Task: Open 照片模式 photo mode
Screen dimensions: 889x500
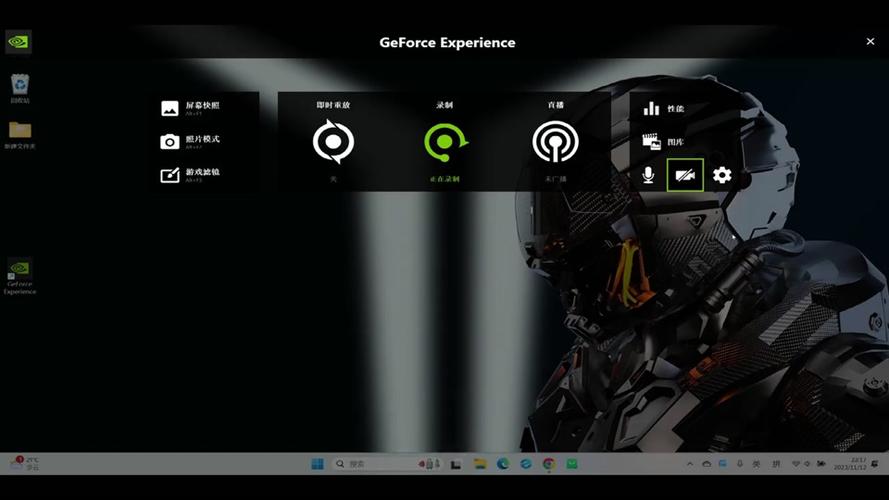Action: point(190,142)
